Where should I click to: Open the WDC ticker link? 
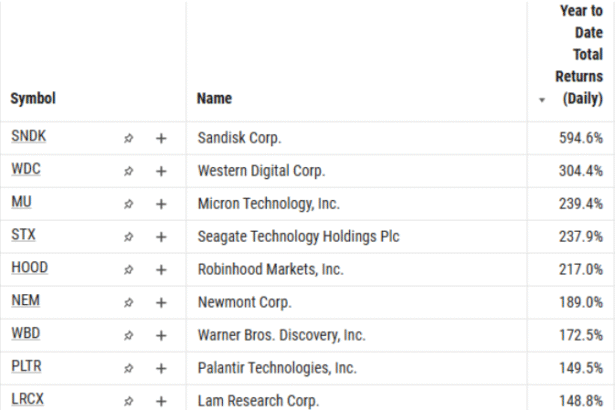point(26,170)
